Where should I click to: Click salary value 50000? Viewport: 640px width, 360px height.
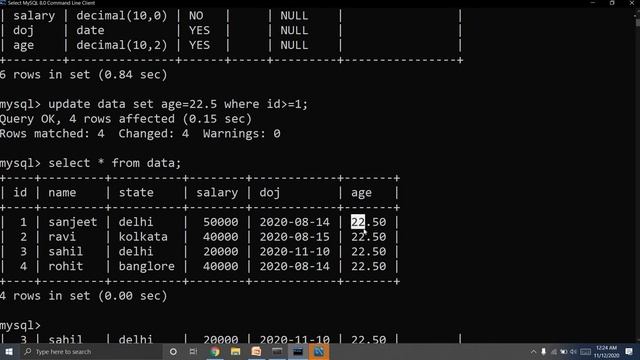[x=220, y=222]
